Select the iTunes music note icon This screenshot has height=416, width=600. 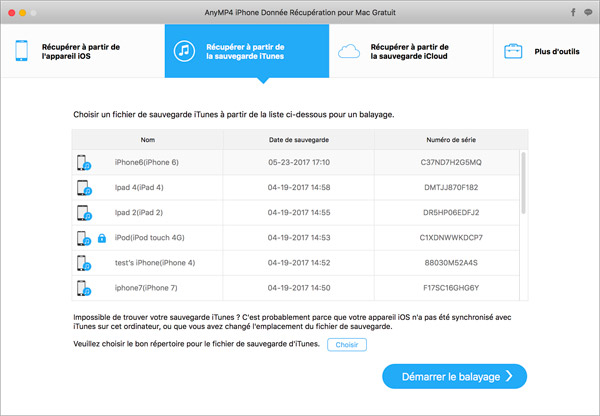[x=184, y=51]
